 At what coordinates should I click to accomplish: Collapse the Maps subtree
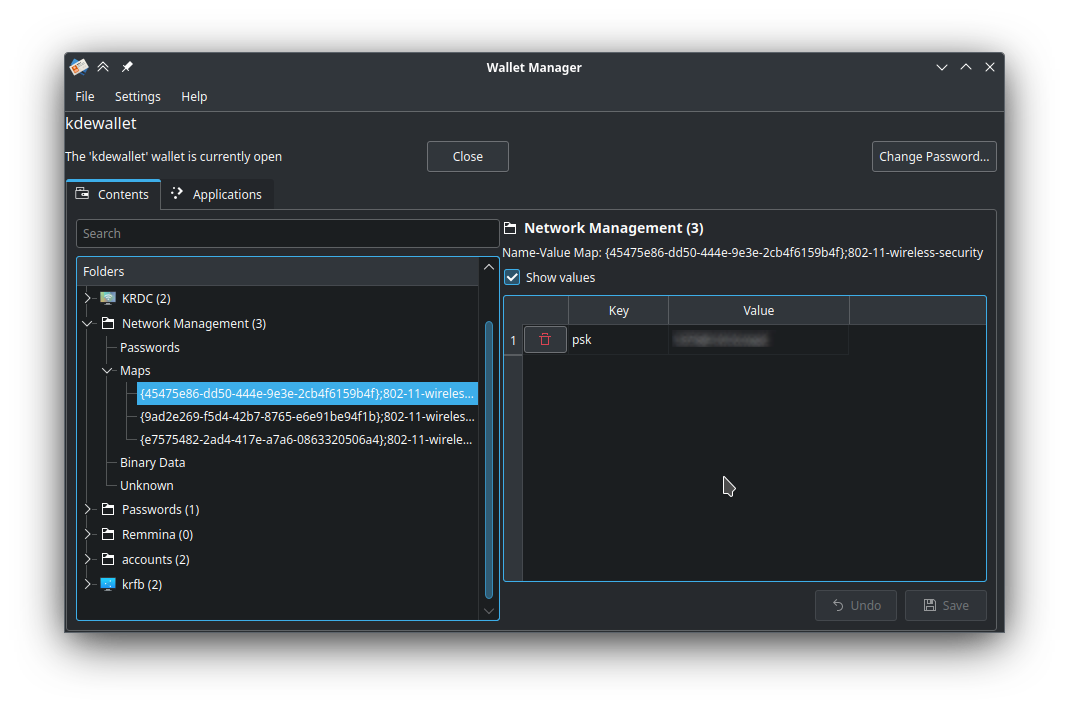click(x=107, y=370)
